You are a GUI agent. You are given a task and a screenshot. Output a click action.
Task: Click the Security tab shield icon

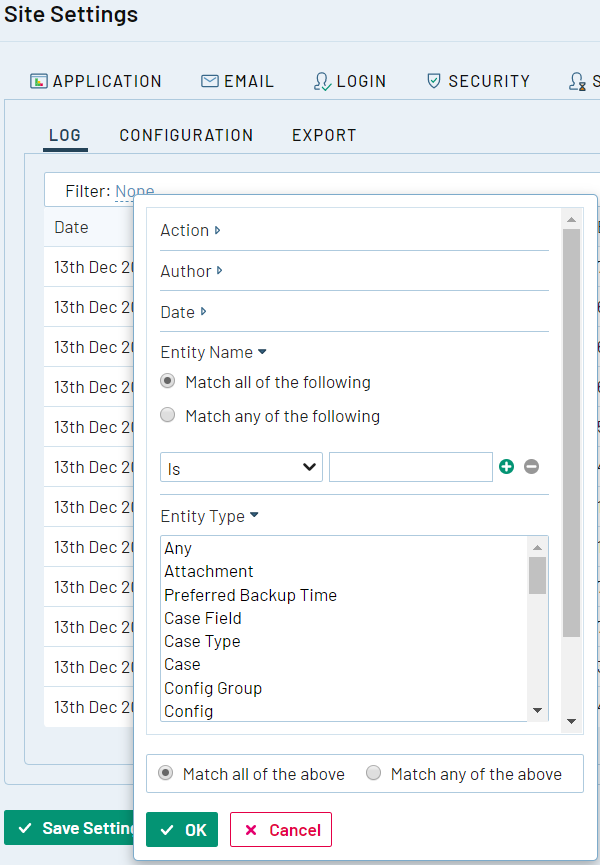coord(434,81)
